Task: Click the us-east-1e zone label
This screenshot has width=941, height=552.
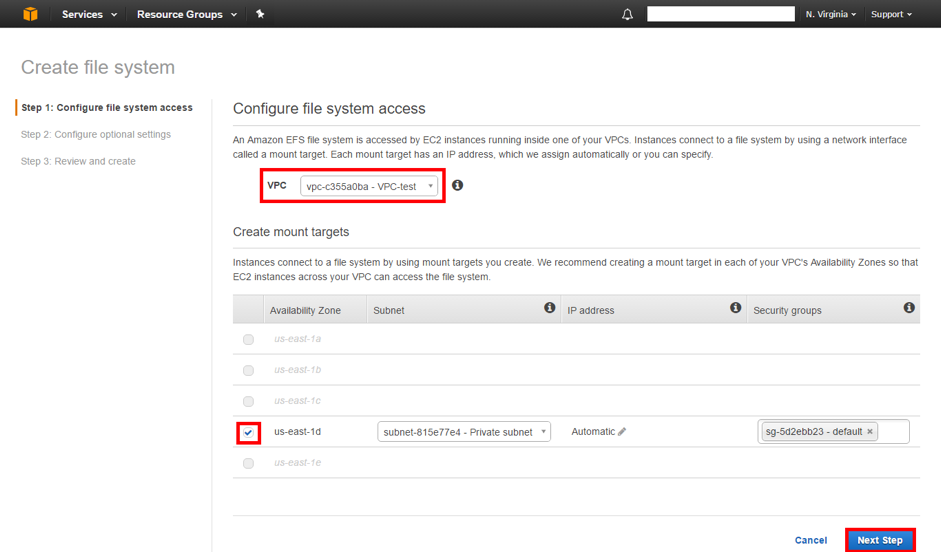Action: (x=298, y=463)
